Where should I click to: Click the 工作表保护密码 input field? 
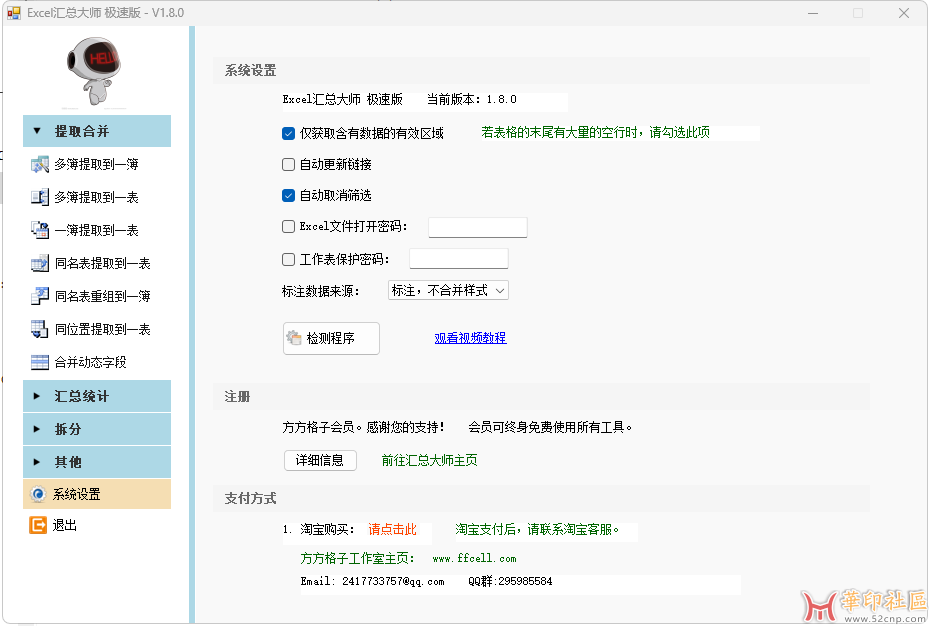click(458, 259)
